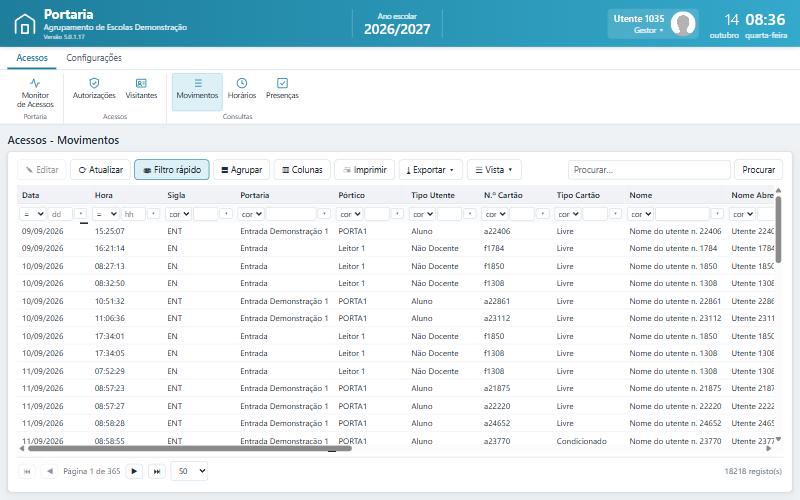Clear the Nome column filter
The image size is (800, 500).
717,214
